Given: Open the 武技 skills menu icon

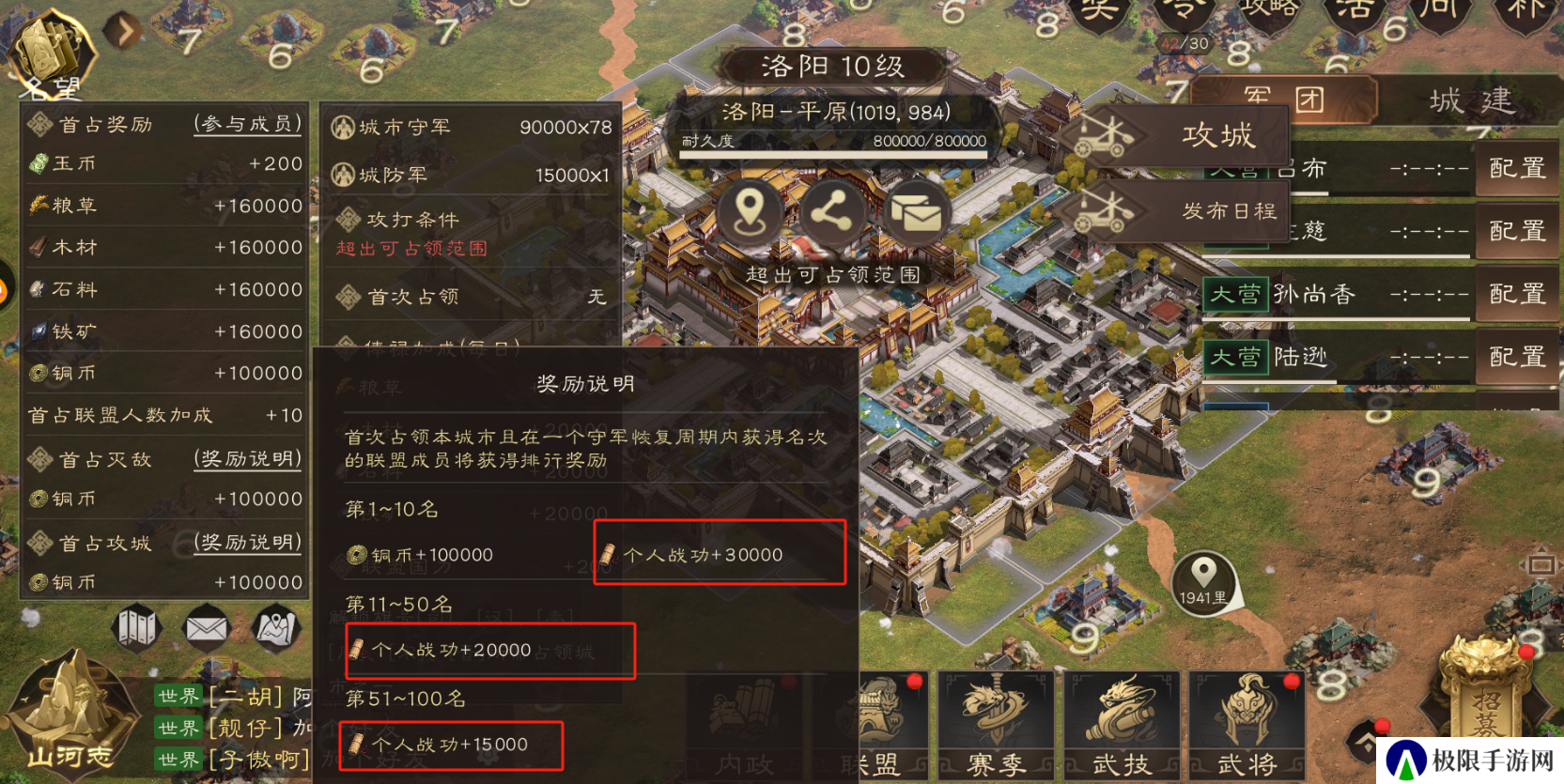Looking at the screenshot, I should click(1123, 725).
